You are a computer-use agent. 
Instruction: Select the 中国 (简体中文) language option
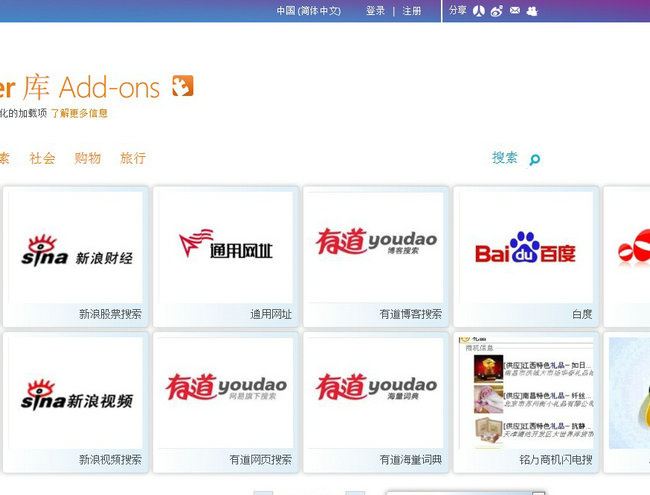click(308, 11)
